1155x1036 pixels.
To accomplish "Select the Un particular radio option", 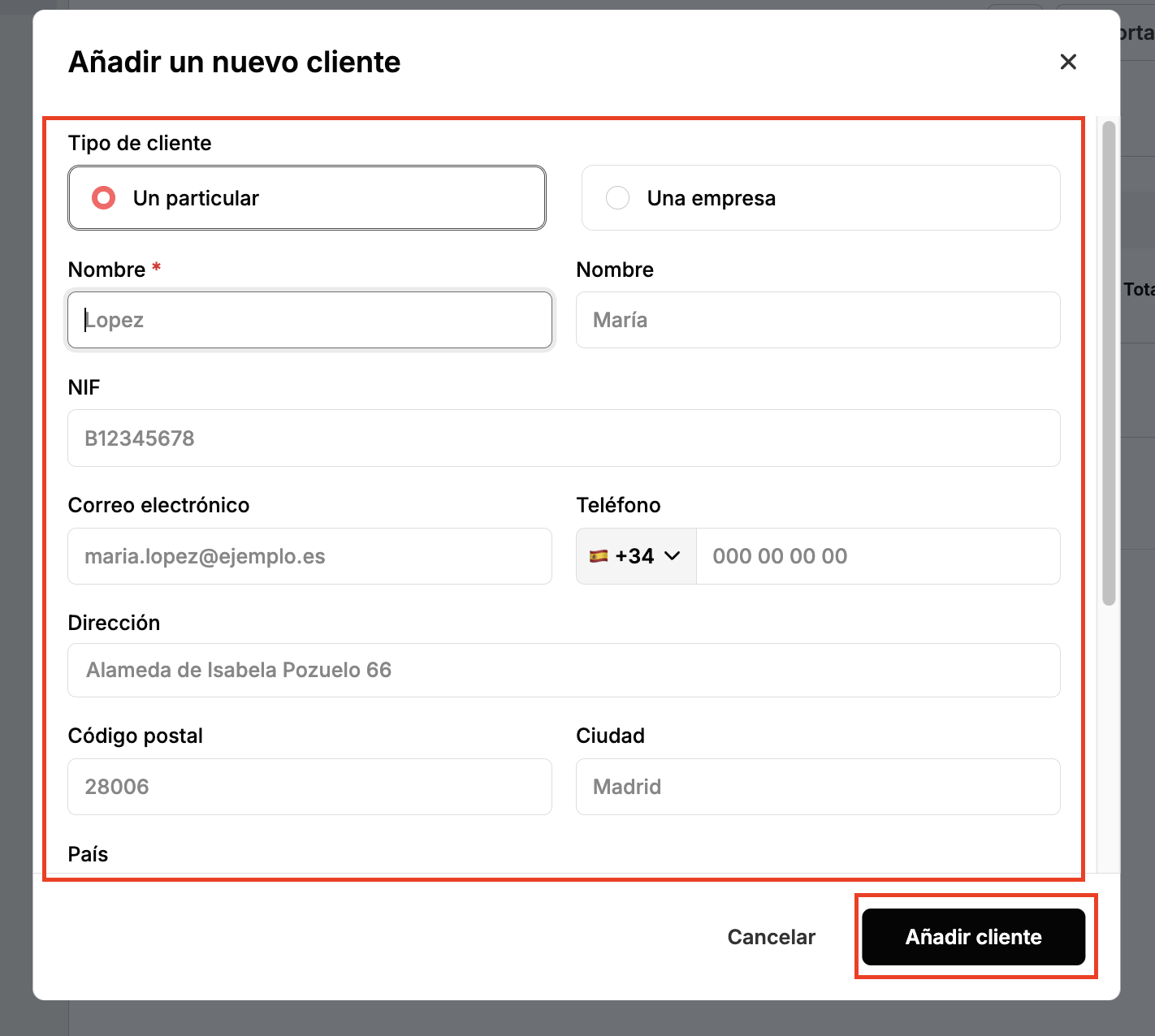I will (307, 198).
